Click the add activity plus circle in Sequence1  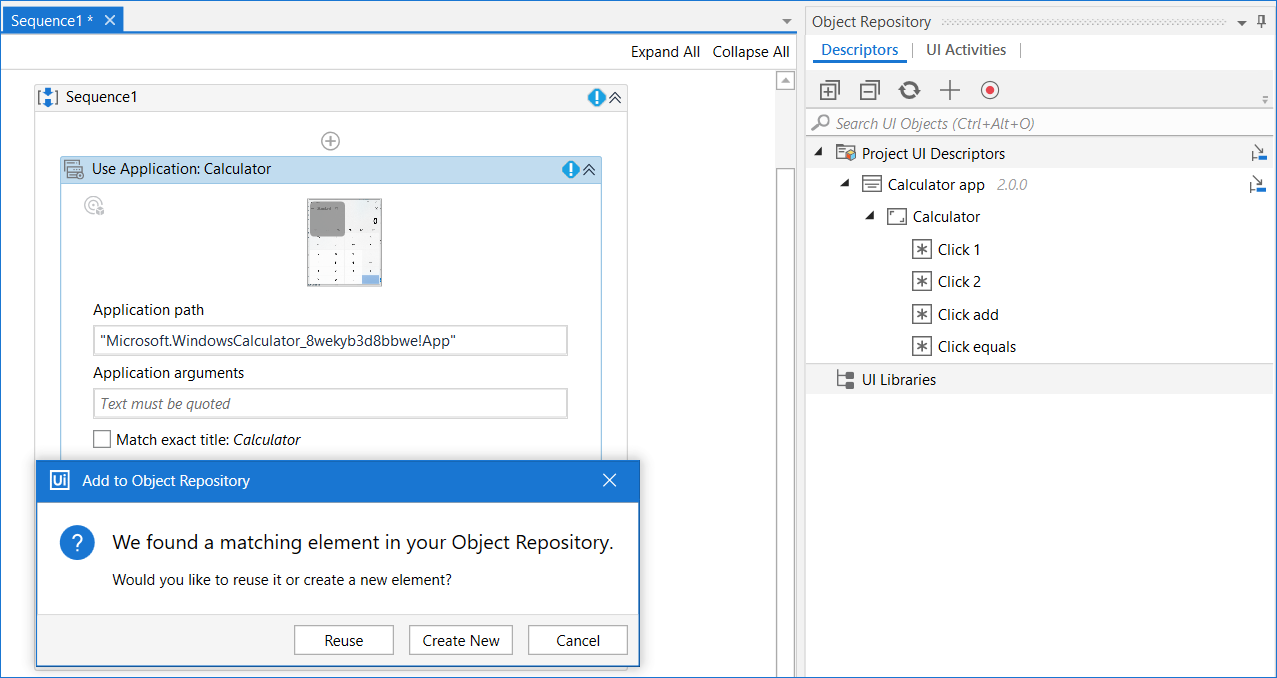(x=330, y=141)
